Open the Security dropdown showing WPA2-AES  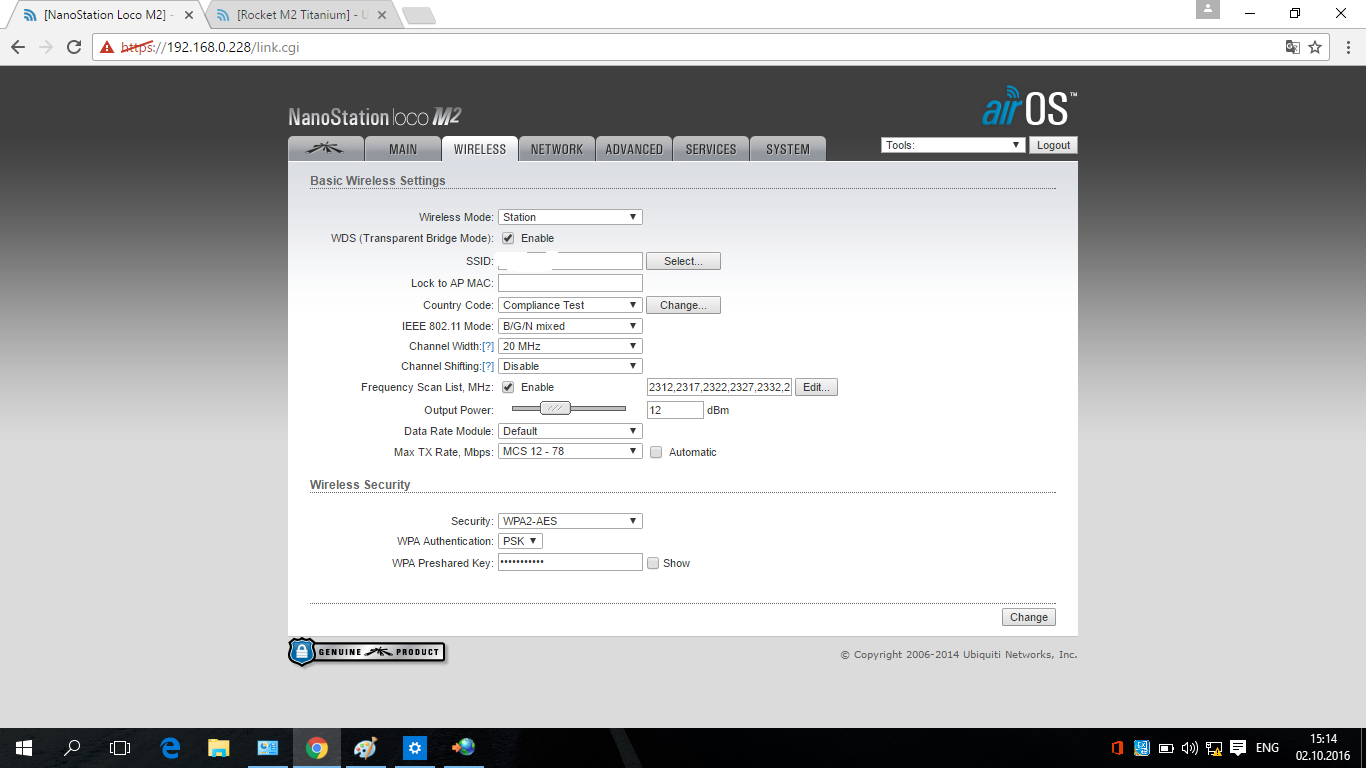(x=570, y=521)
